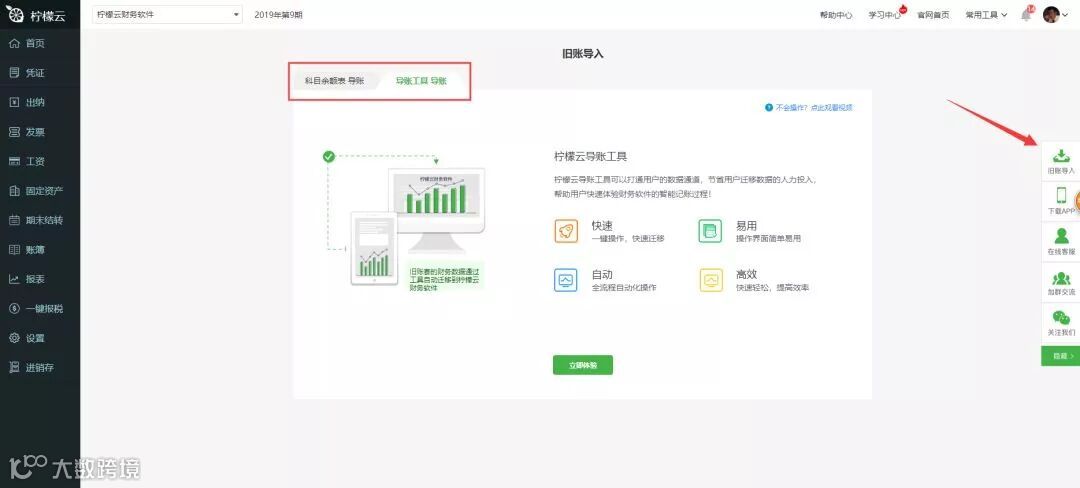Open the 凭证 voucher icon in sidebar
The image size is (1080, 488).
(x=14, y=73)
